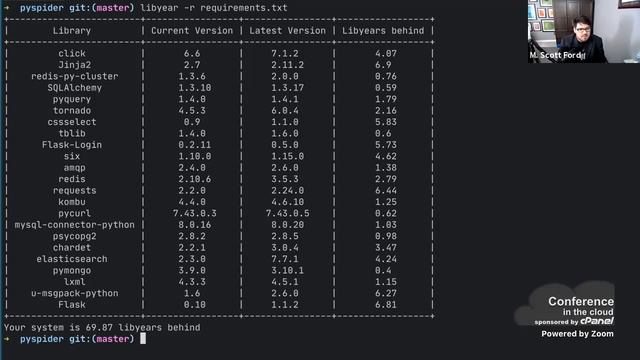640x360 pixels.
Task: Click 'pyspider' in the bottom prompt line
Action: [x=42, y=339]
